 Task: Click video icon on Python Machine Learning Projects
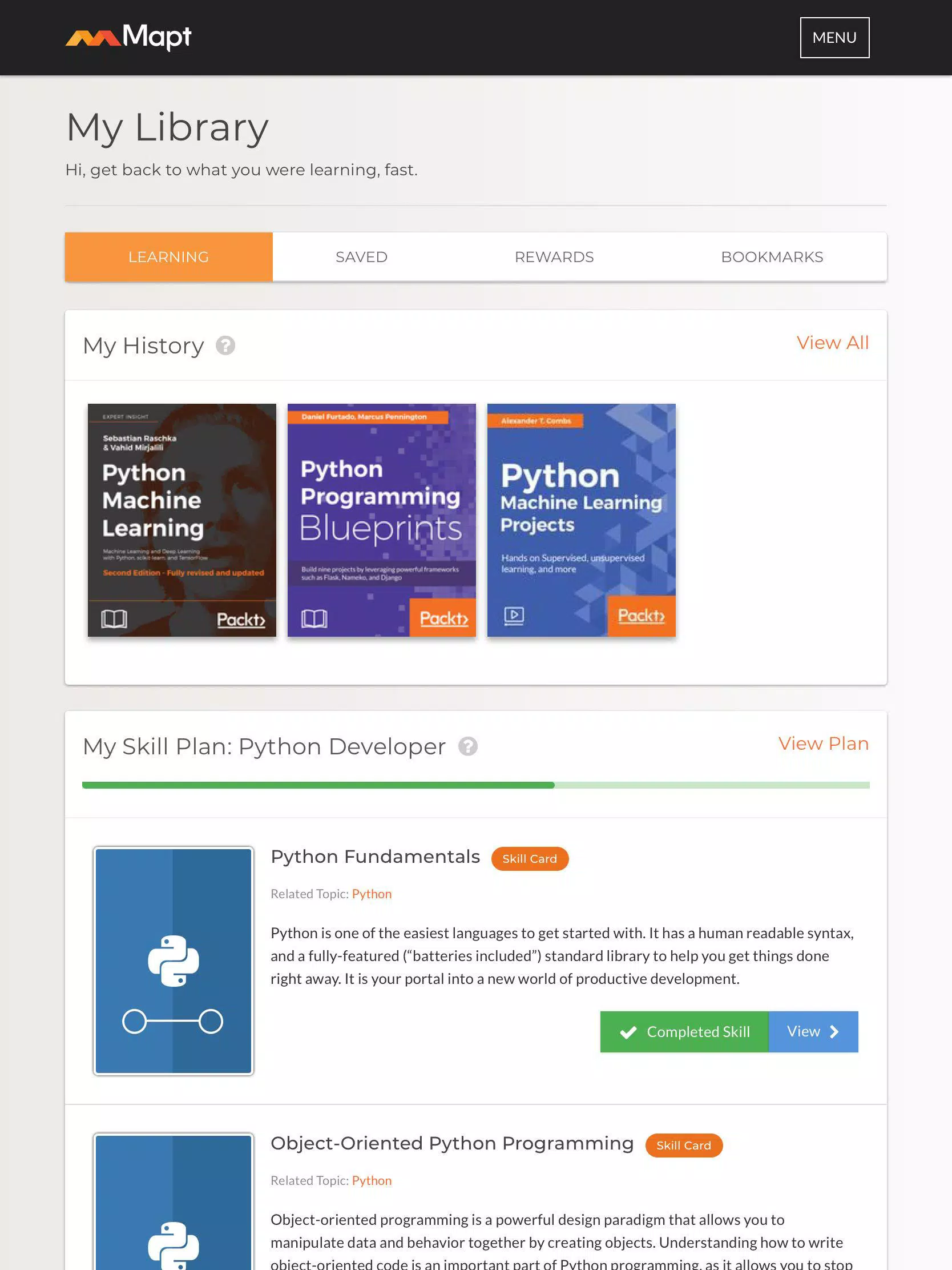pyautogui.click(x=514, y=616)
